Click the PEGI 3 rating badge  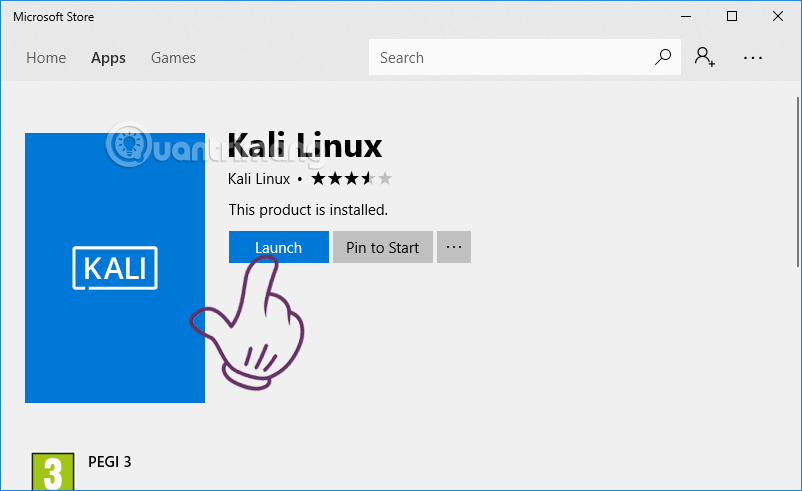[x=53, y=471]
